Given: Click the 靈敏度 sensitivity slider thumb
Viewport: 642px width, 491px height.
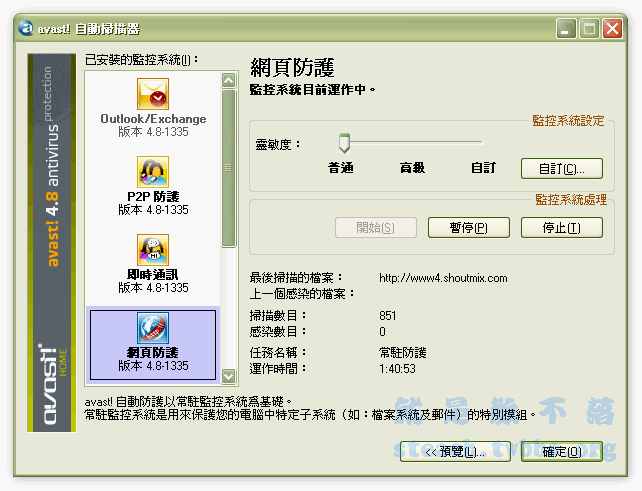Looking at the screenshot, I should [x=344, y=143].
